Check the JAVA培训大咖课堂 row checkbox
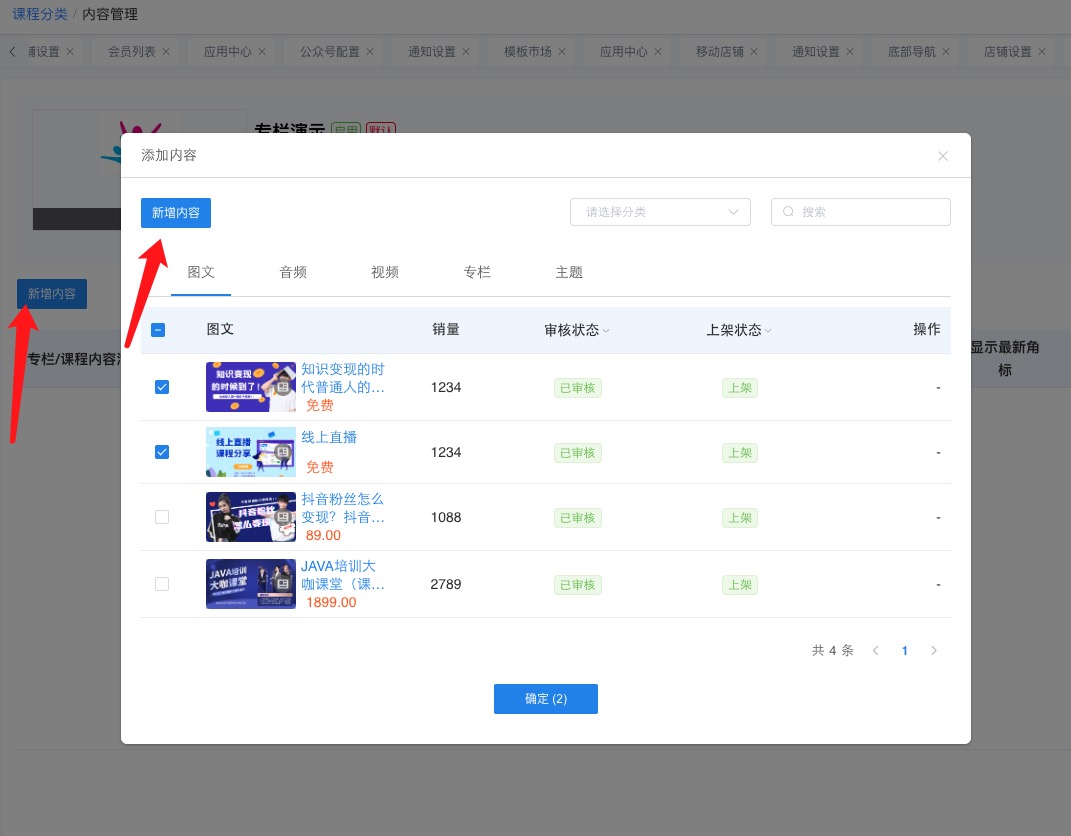Screen dimensions: 1071x836 click(x=162, y=584)
